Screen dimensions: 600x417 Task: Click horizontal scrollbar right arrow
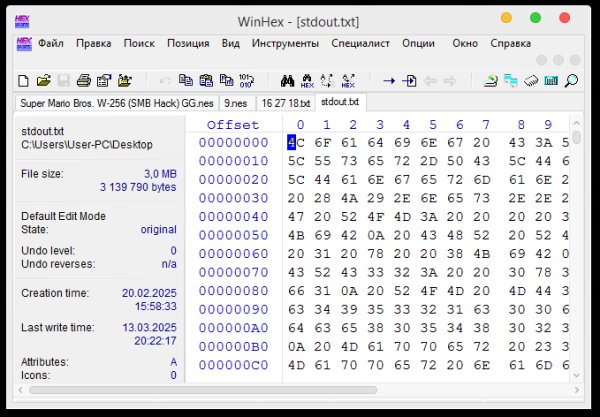pos(576,390)
